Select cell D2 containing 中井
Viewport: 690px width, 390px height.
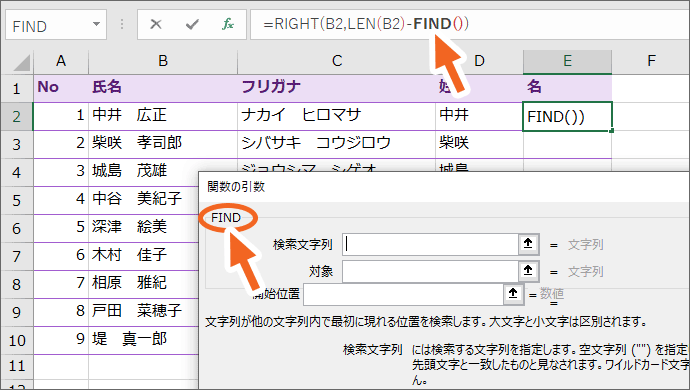click(479, 116)
